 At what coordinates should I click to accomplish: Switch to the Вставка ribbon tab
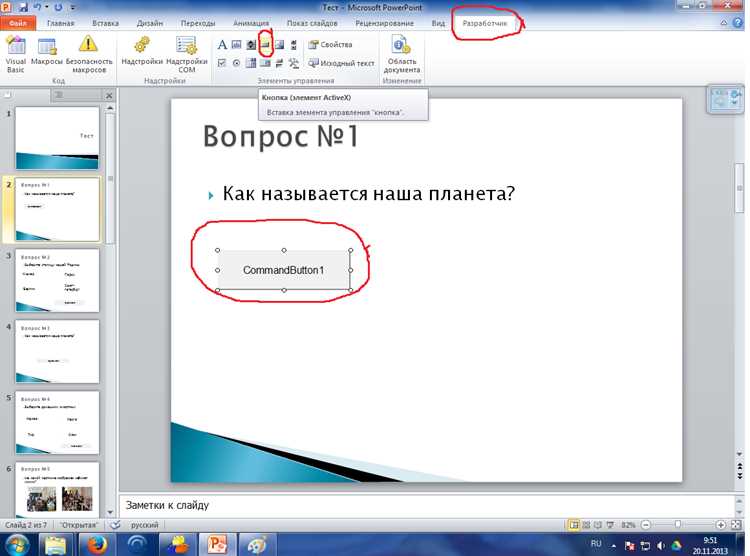click(105, 23)
